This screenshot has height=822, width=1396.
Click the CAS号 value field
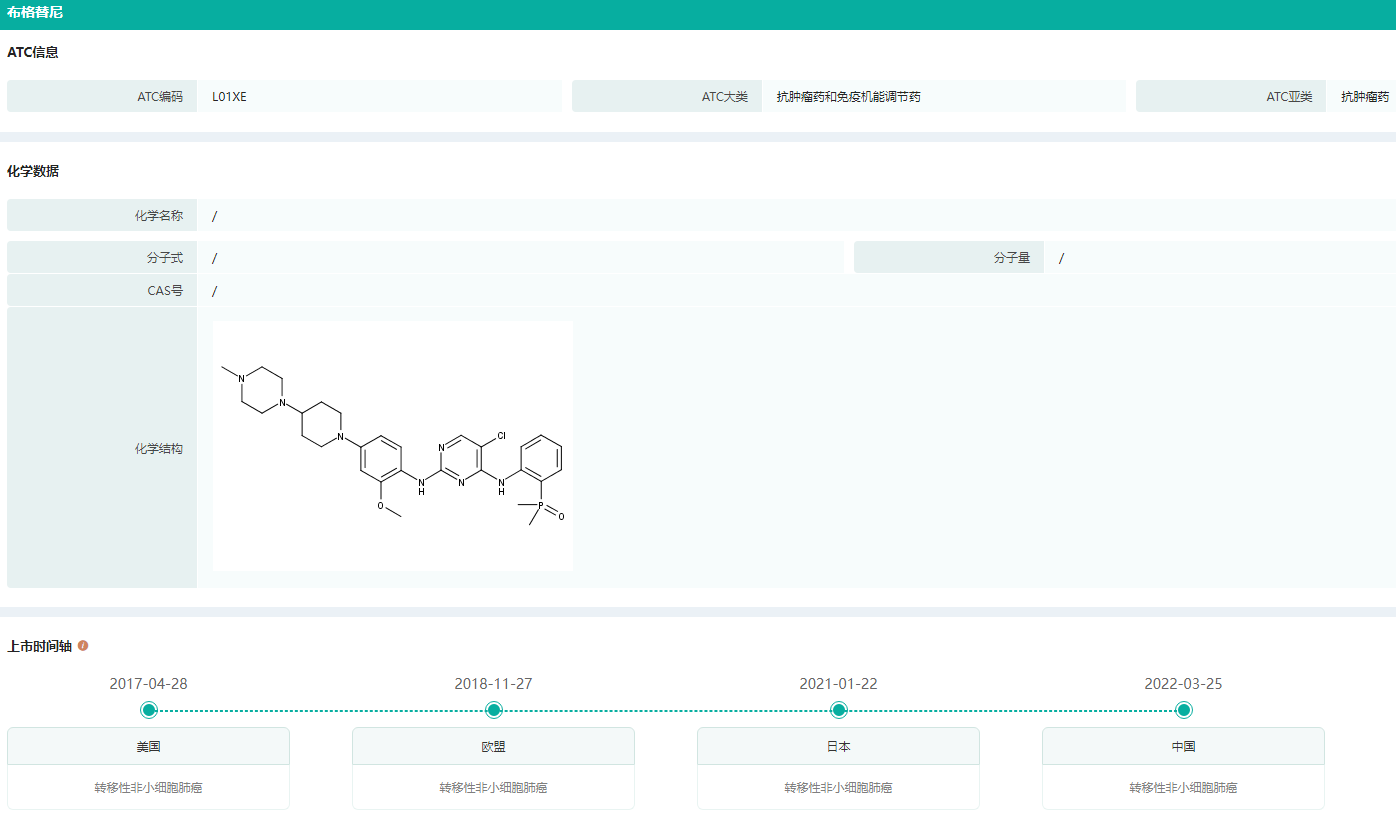(215, 291)
